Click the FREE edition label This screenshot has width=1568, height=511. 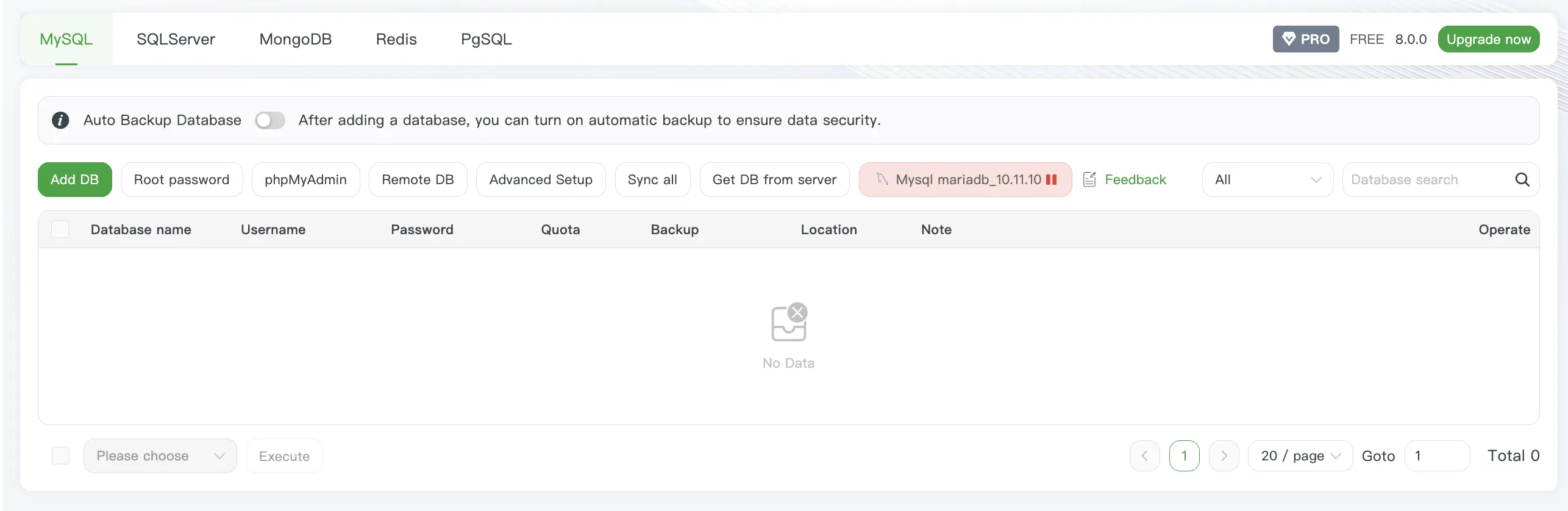(x=1366, y=39)
